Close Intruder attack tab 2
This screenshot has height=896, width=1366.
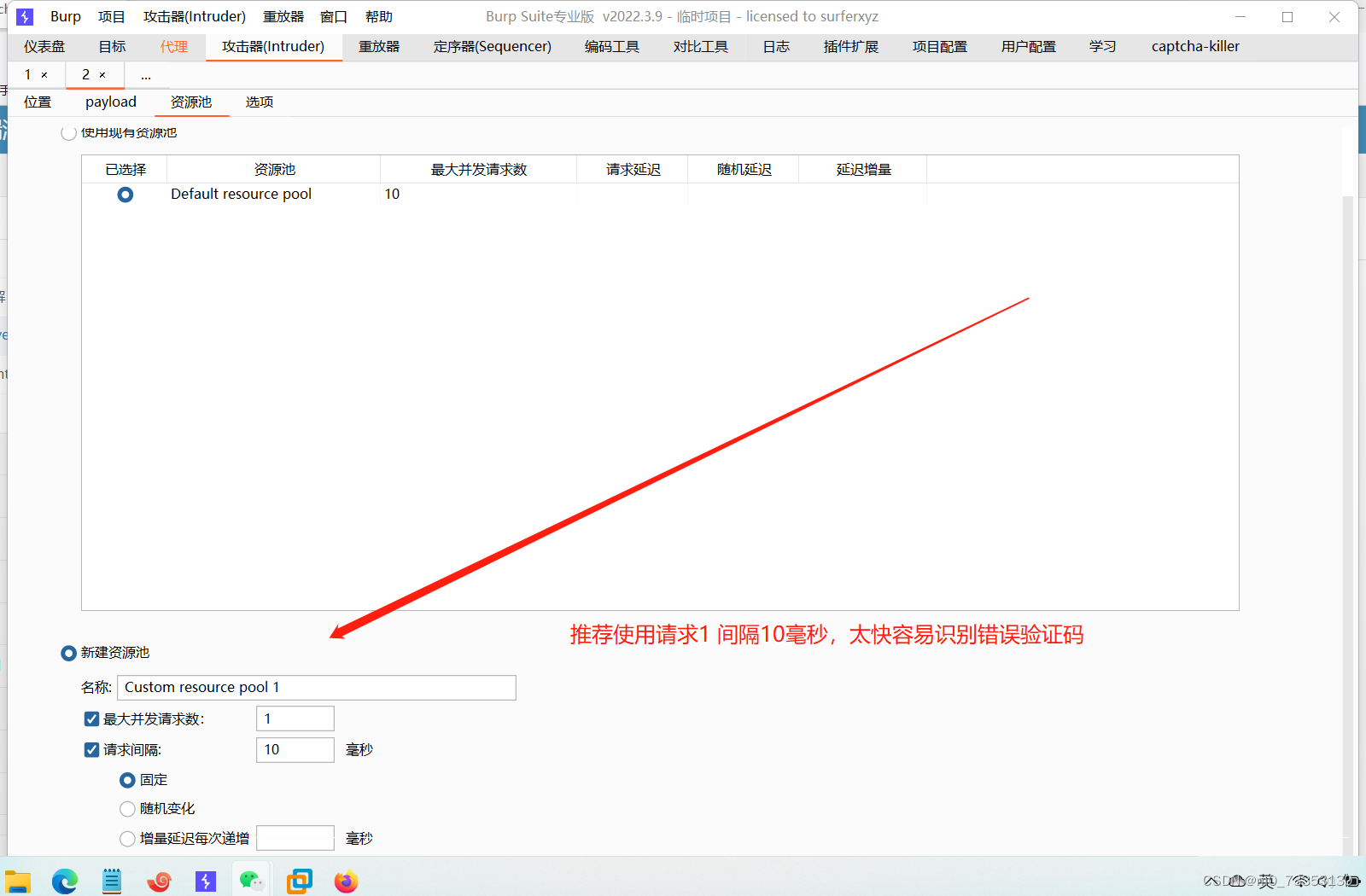click(102, 75)
